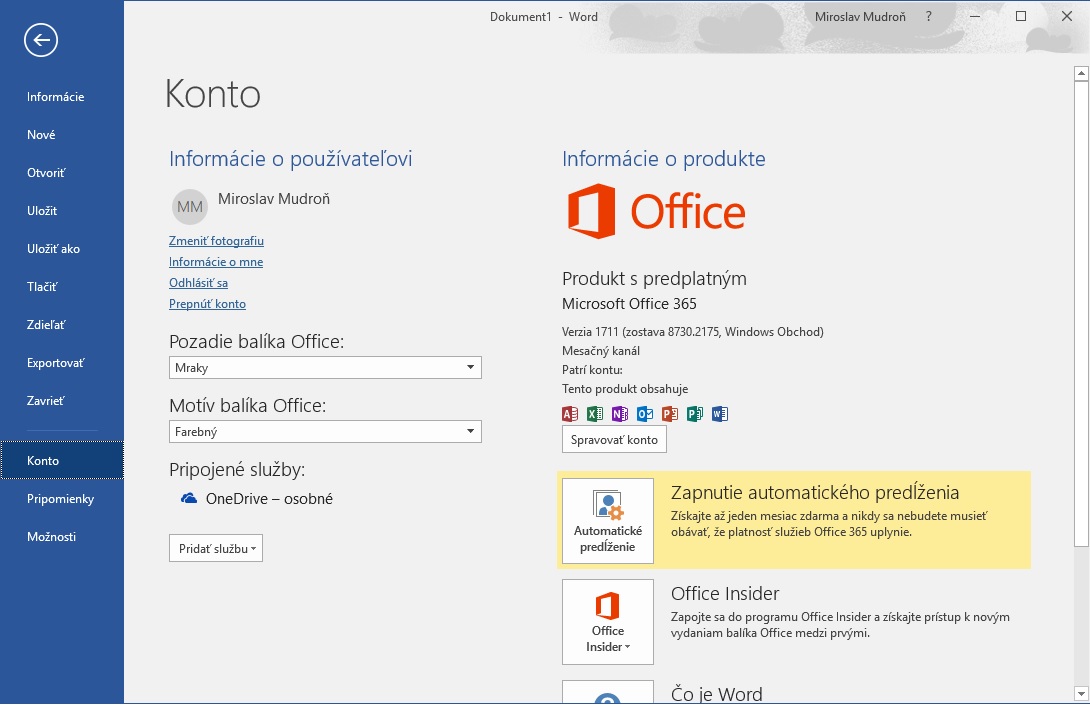Click the Publisher app icon
The image size is (1090, 705).
(x=695, y=414)
